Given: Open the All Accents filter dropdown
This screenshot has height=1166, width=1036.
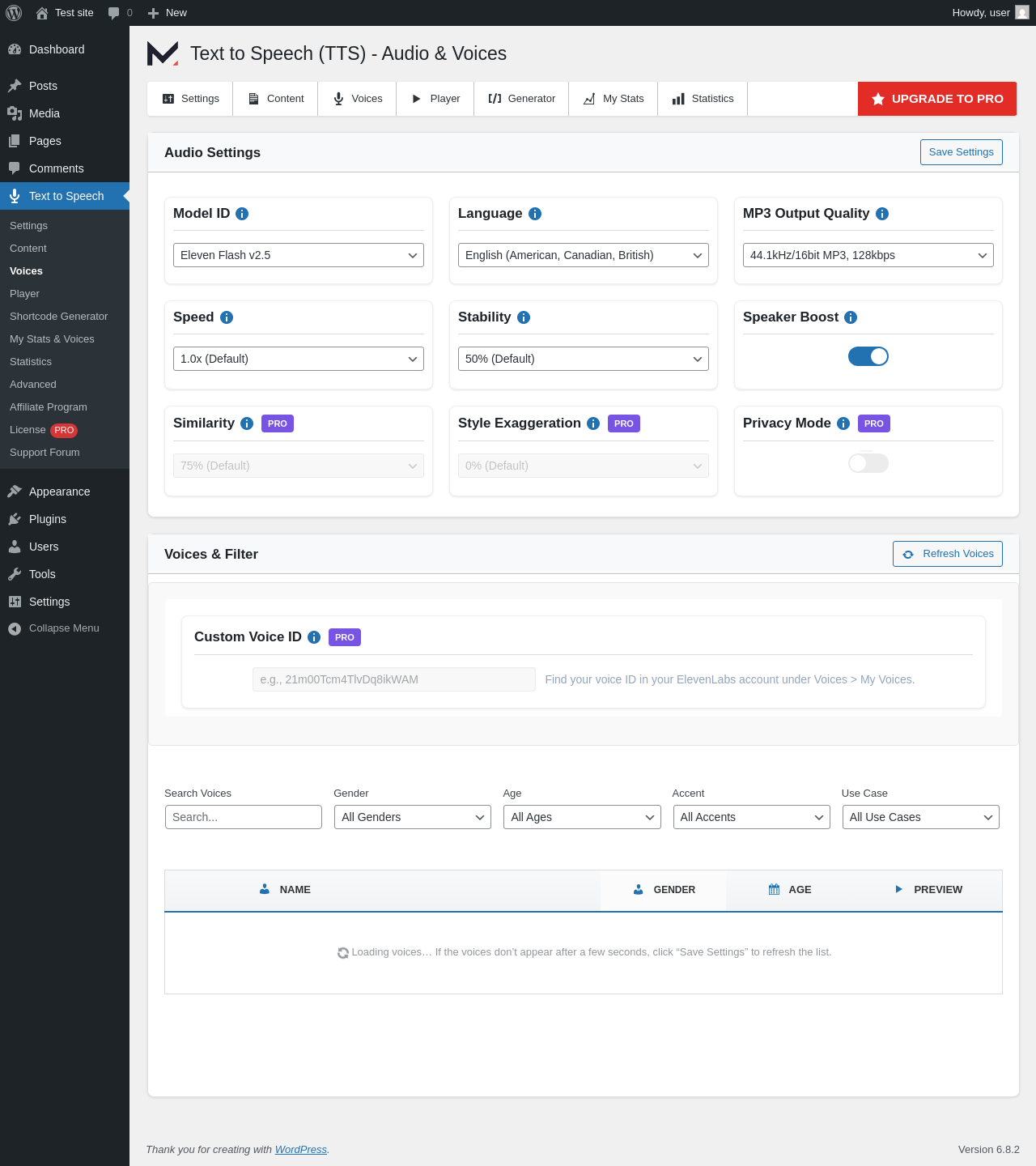Looking at the screenshot, I should pyautogui.click(x=751, y=817).
